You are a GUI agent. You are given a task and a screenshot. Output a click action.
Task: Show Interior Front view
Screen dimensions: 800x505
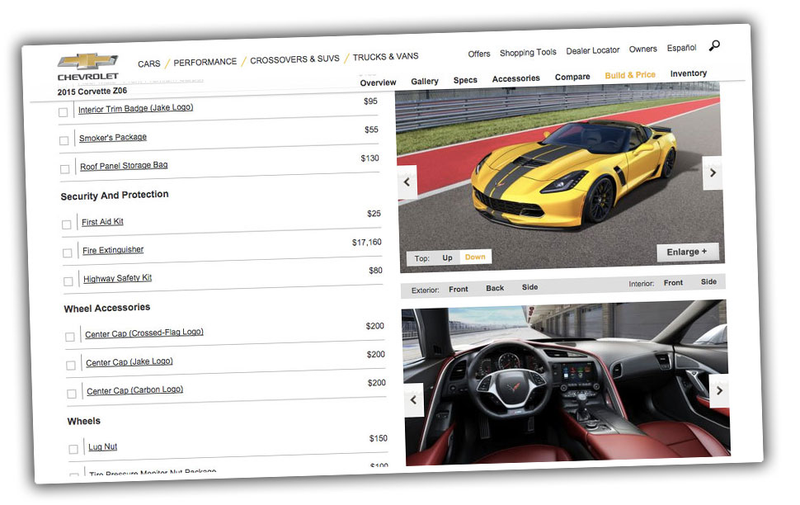click(x=673, y=283)
